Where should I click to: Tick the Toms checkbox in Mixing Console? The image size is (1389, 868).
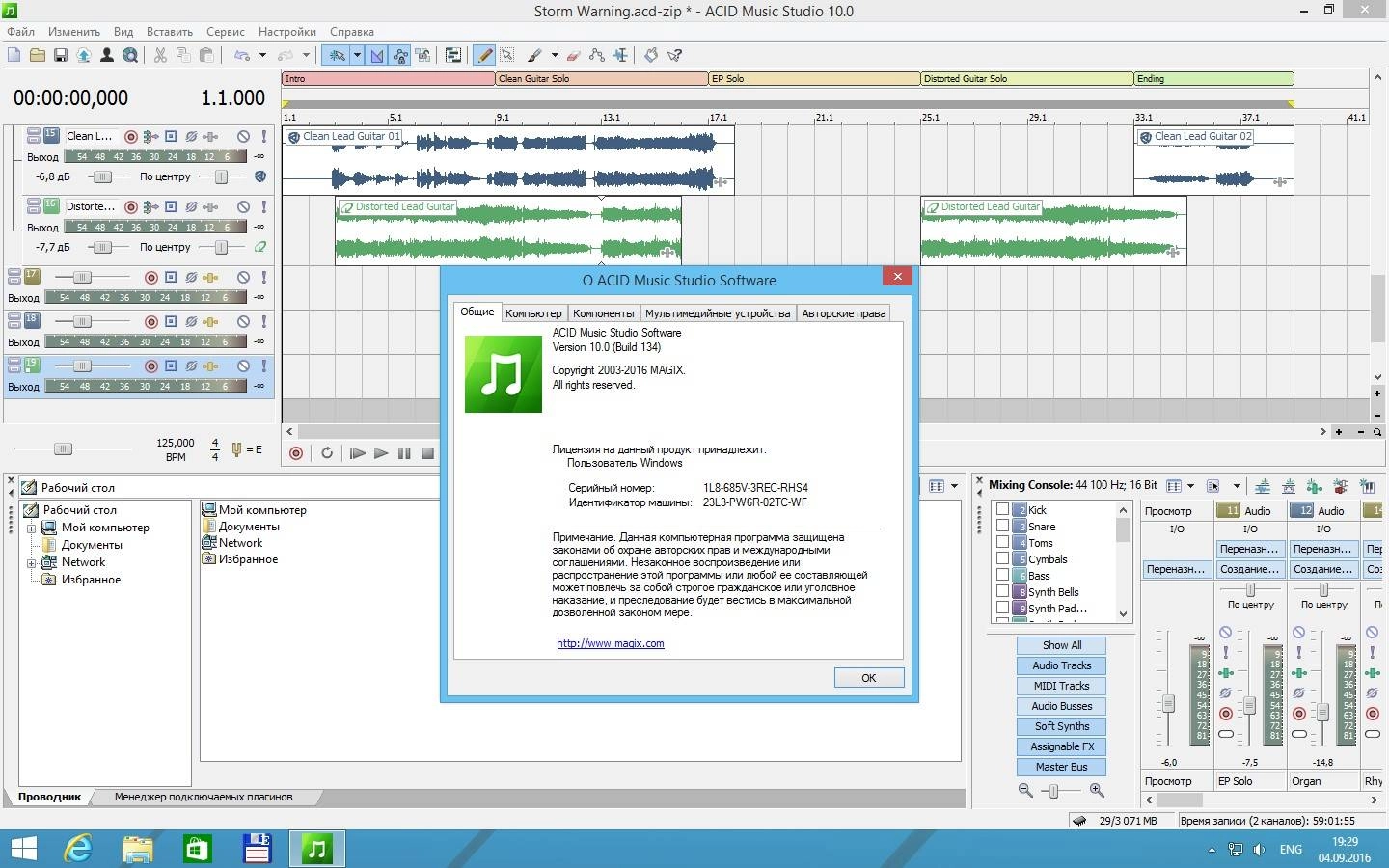[x=1002, y=542]
